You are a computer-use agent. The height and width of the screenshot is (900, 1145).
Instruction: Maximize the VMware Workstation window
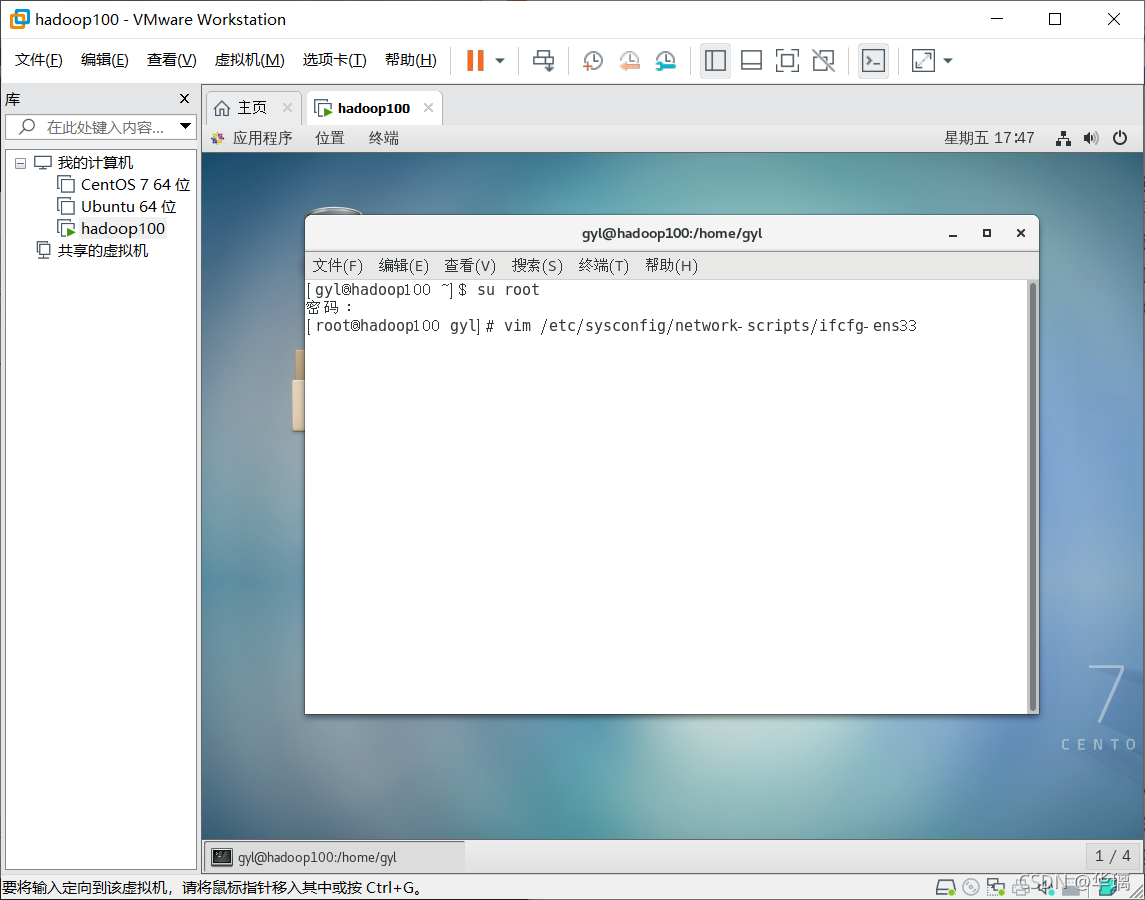click(x=1054, y=20)
